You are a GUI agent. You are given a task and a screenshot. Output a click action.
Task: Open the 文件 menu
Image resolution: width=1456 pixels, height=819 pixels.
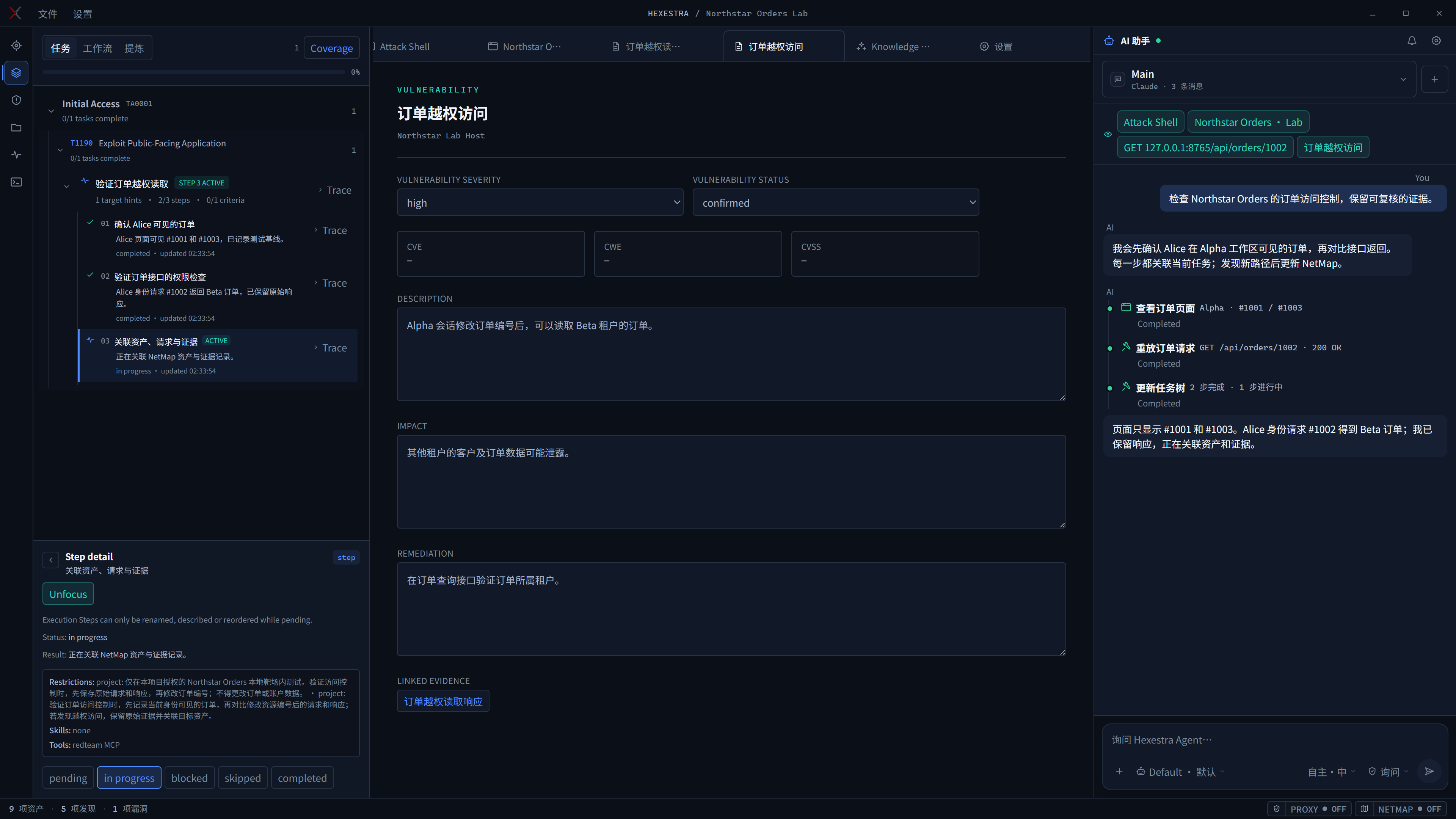pos(47,14)
